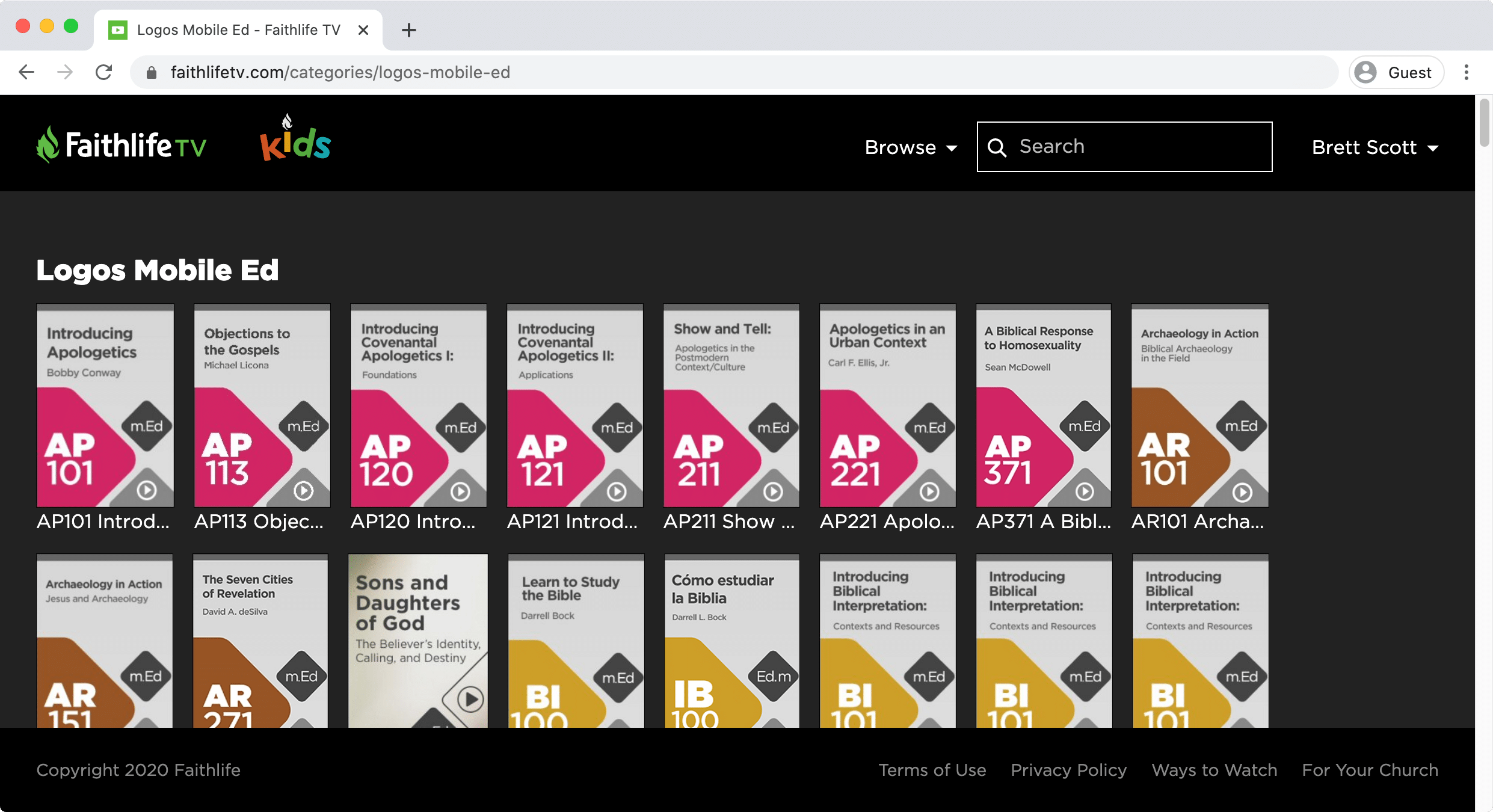The image size is (1493, 812).
Task: Click Copyright 2020 Faithlife text
Action: pyautogui.click(x=138, y=770)
